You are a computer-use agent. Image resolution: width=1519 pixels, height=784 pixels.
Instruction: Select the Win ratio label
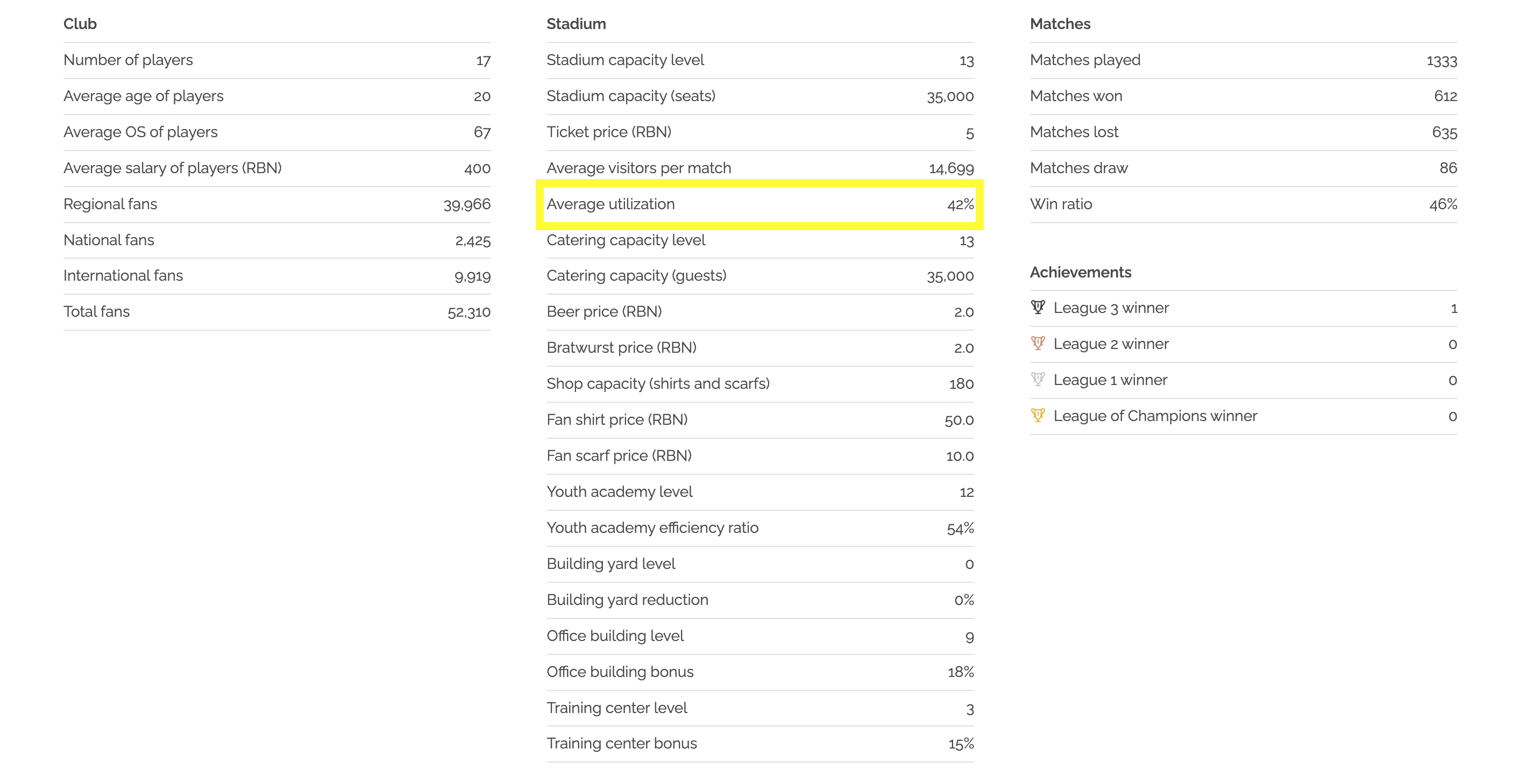1061,204
